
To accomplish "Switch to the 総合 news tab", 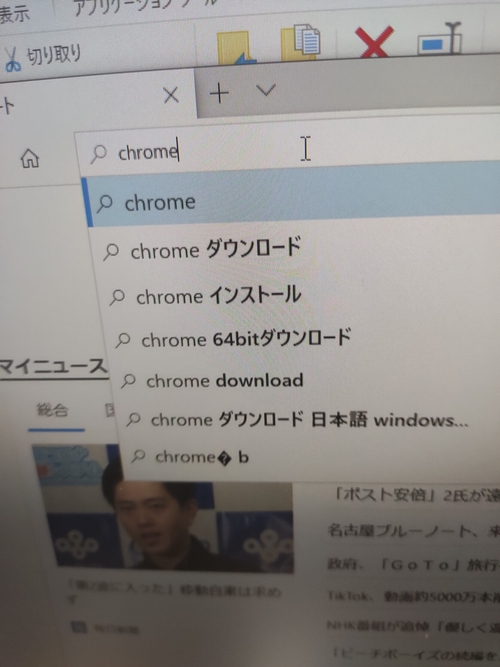I will [x=53, y=411].
